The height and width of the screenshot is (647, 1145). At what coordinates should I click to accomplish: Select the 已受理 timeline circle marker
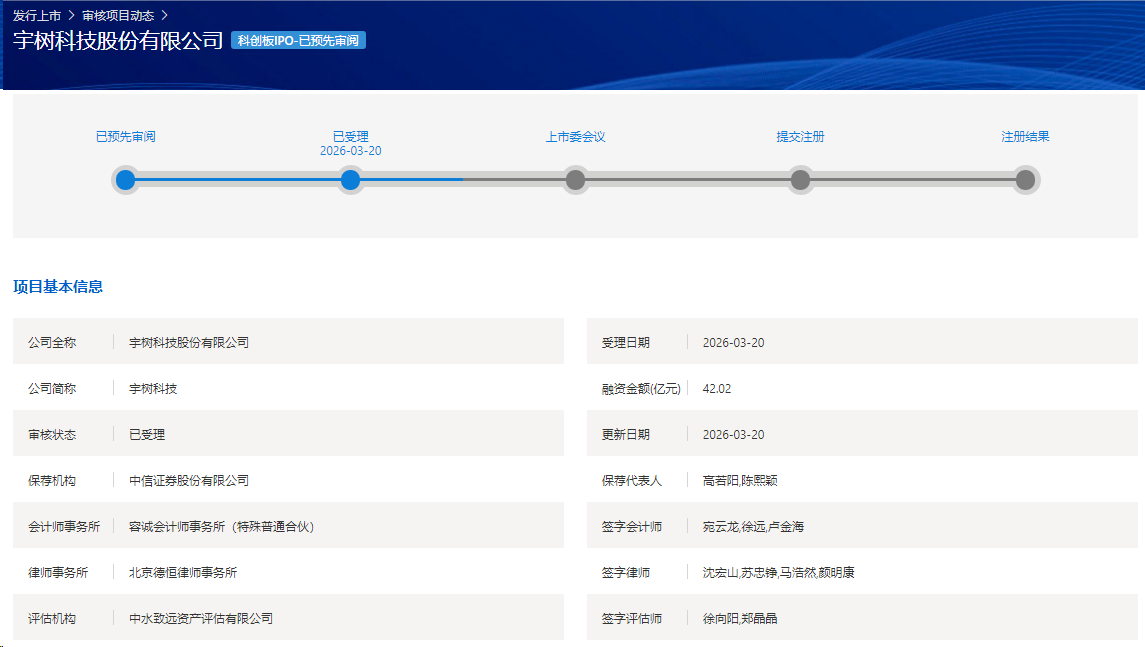[350, 180]
